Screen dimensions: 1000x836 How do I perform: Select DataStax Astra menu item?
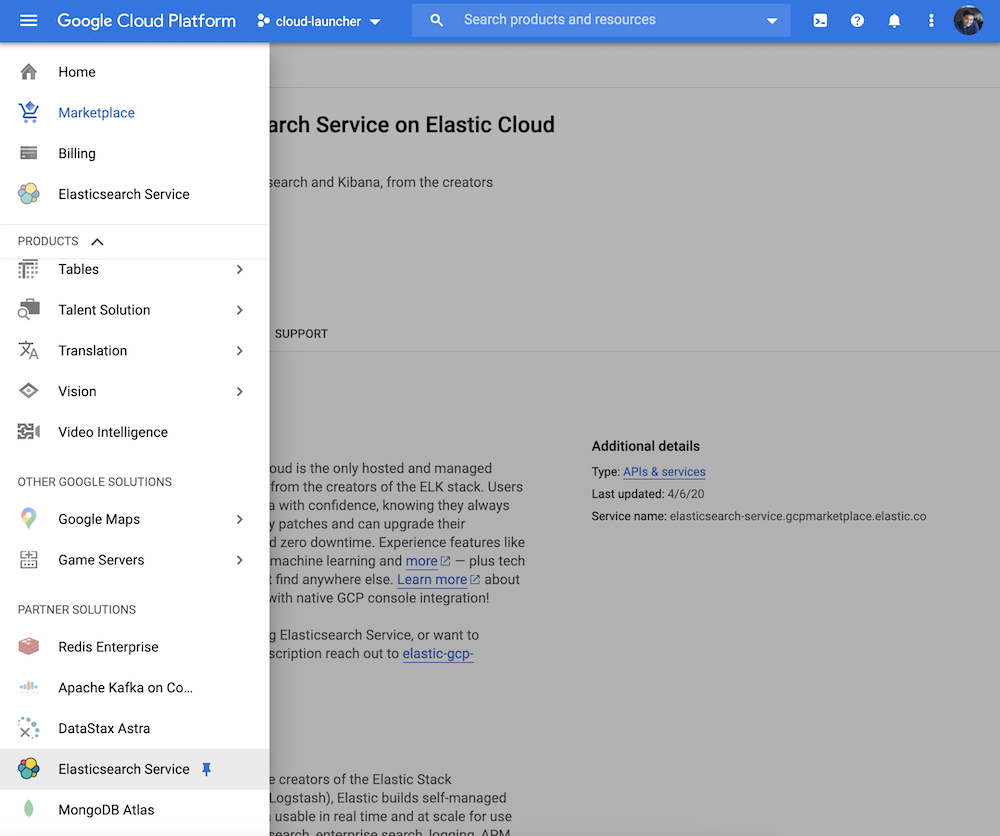point(135,728)
